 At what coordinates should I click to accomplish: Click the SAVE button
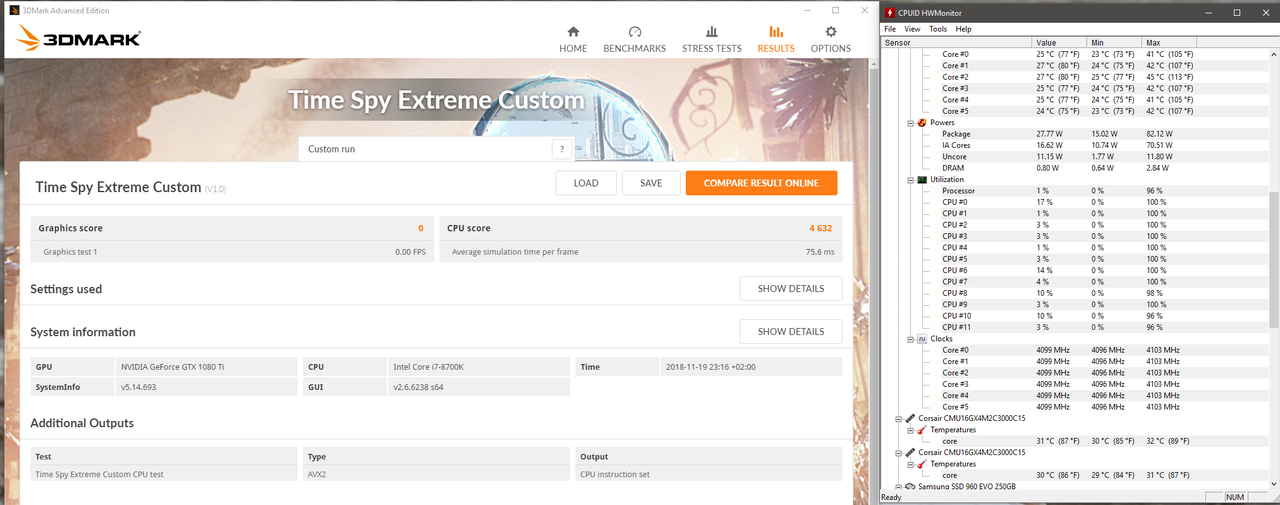click(651, 183)
